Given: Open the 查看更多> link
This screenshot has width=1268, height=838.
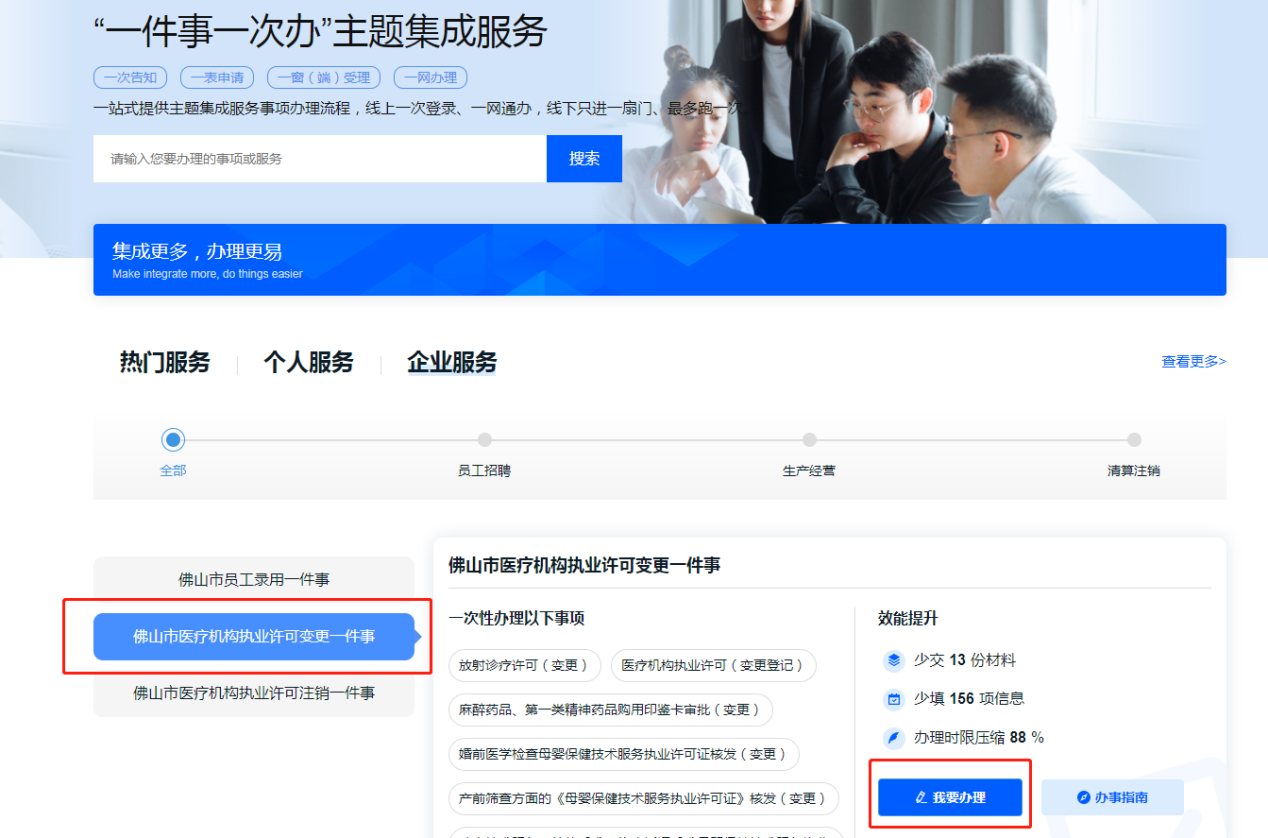Looking at the screenshot, I should point(1193,362).
